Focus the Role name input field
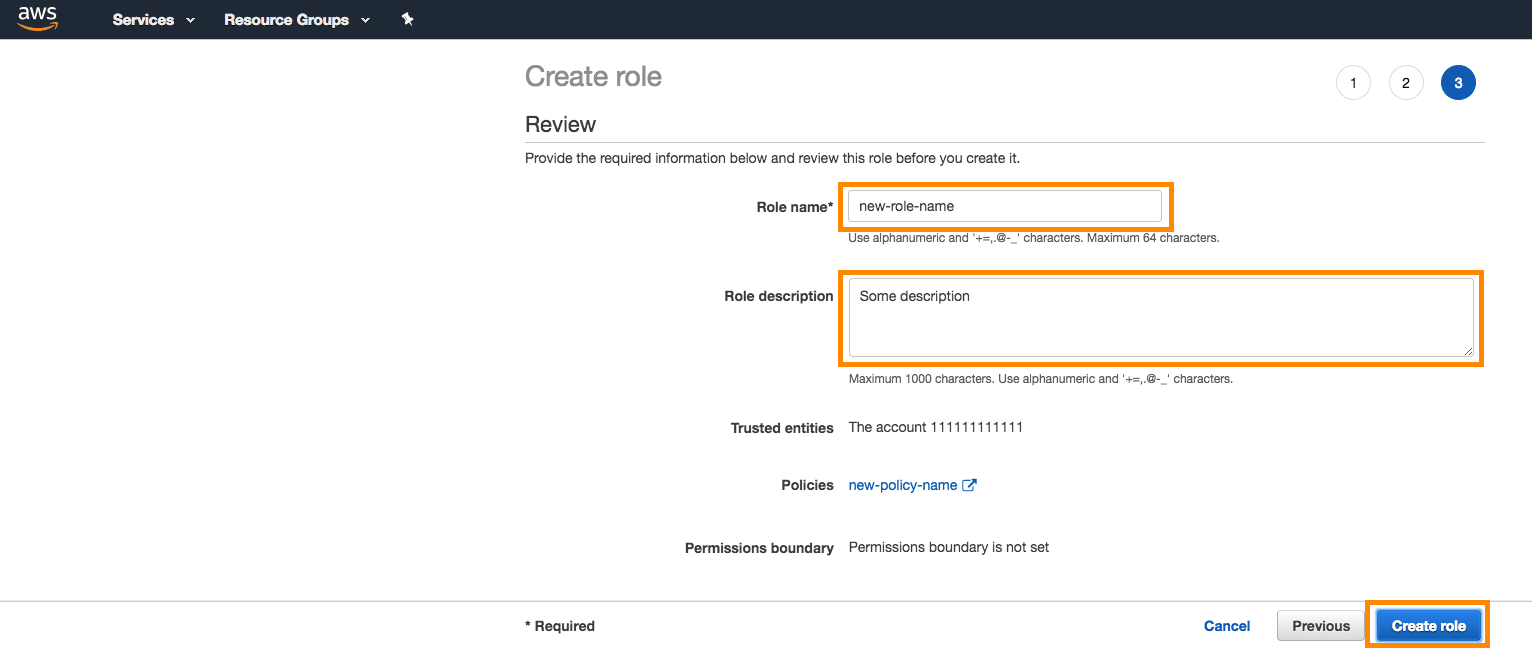Viewport: 1532px width, 648px height. (1004, 206)
